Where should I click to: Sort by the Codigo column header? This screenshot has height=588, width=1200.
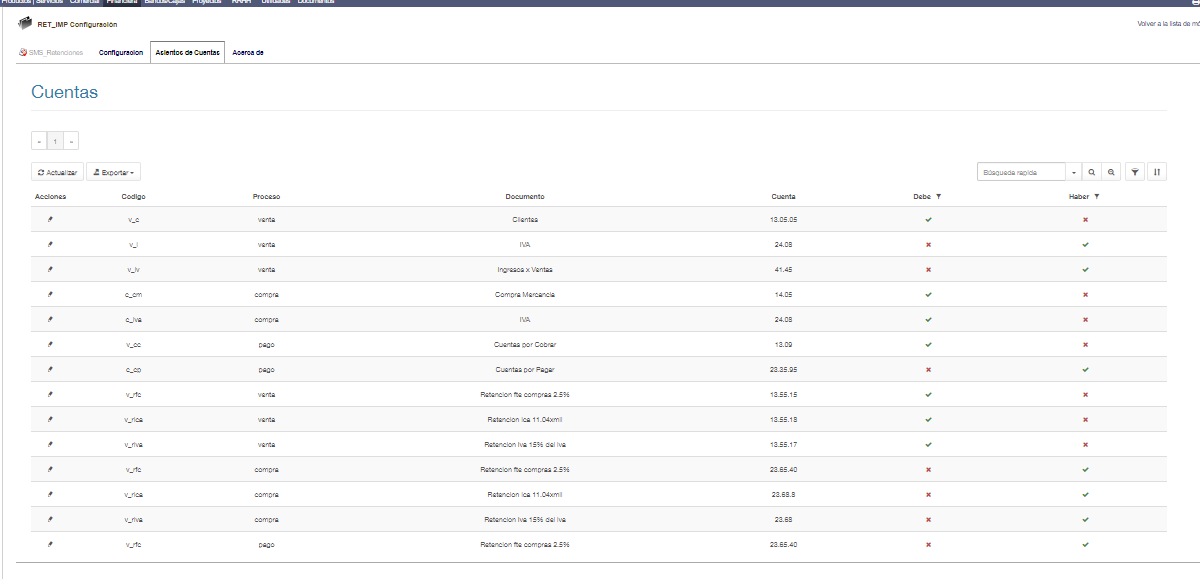133,197
